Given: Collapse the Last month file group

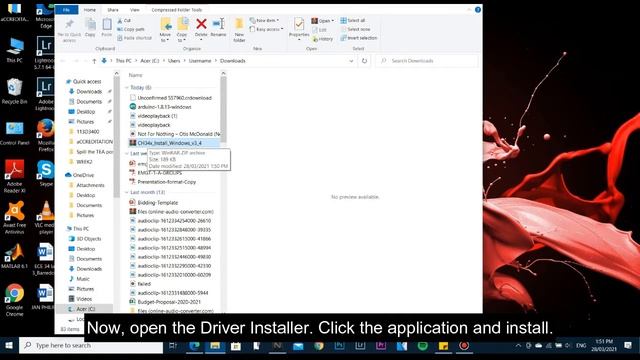Looking at the screenshot, I should pos(127,192).
